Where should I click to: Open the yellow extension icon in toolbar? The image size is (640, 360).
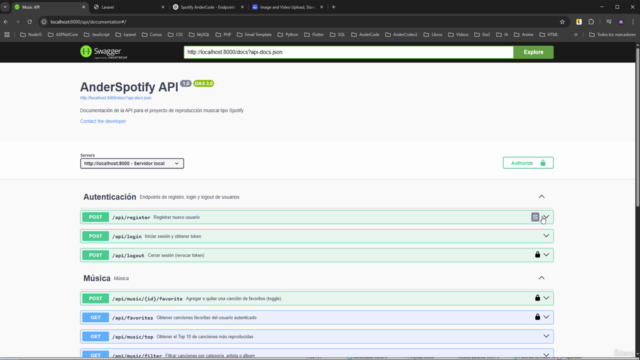579,22
